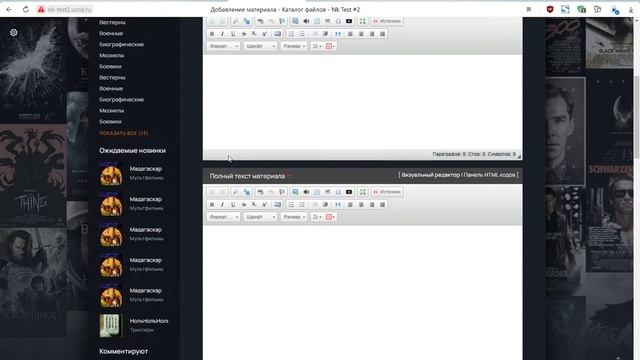Insert YouTube video in the top editor
This screenshot has width=640, height=360.
(x=349, y=21)
